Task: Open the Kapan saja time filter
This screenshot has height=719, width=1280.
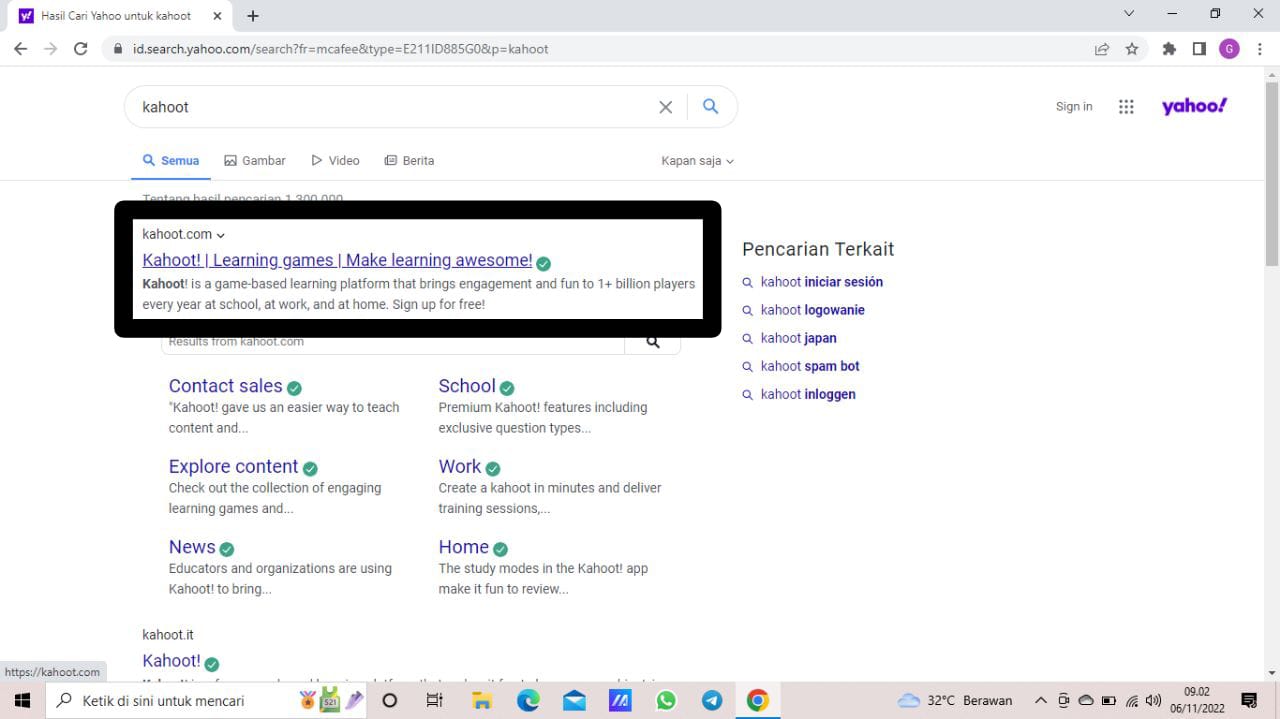Action: point(697,160)
